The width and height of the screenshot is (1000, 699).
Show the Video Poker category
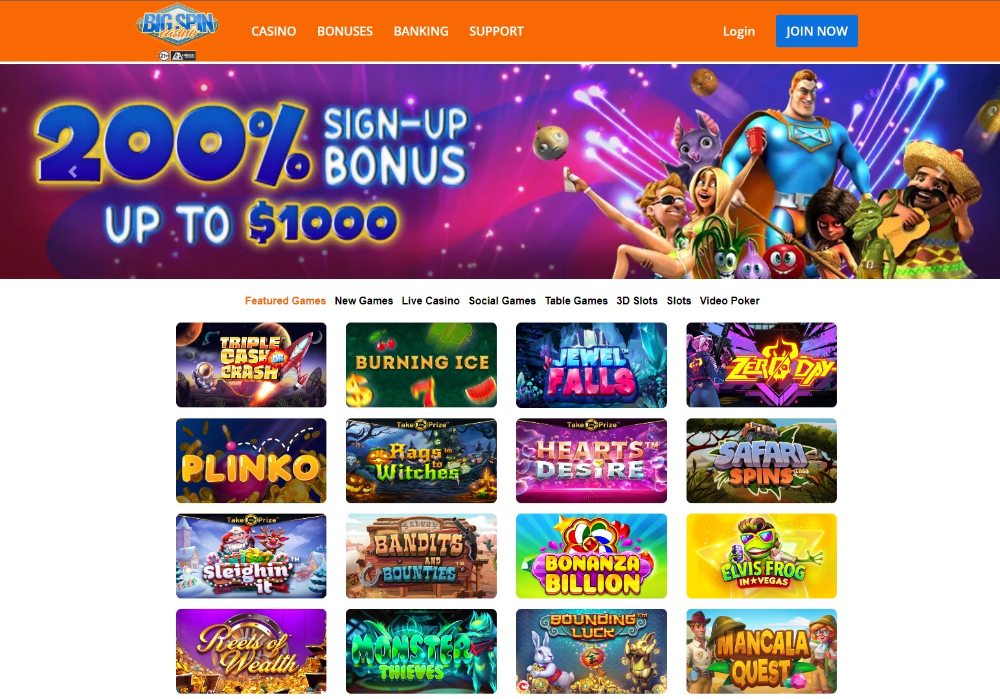[x=730, y=300]
